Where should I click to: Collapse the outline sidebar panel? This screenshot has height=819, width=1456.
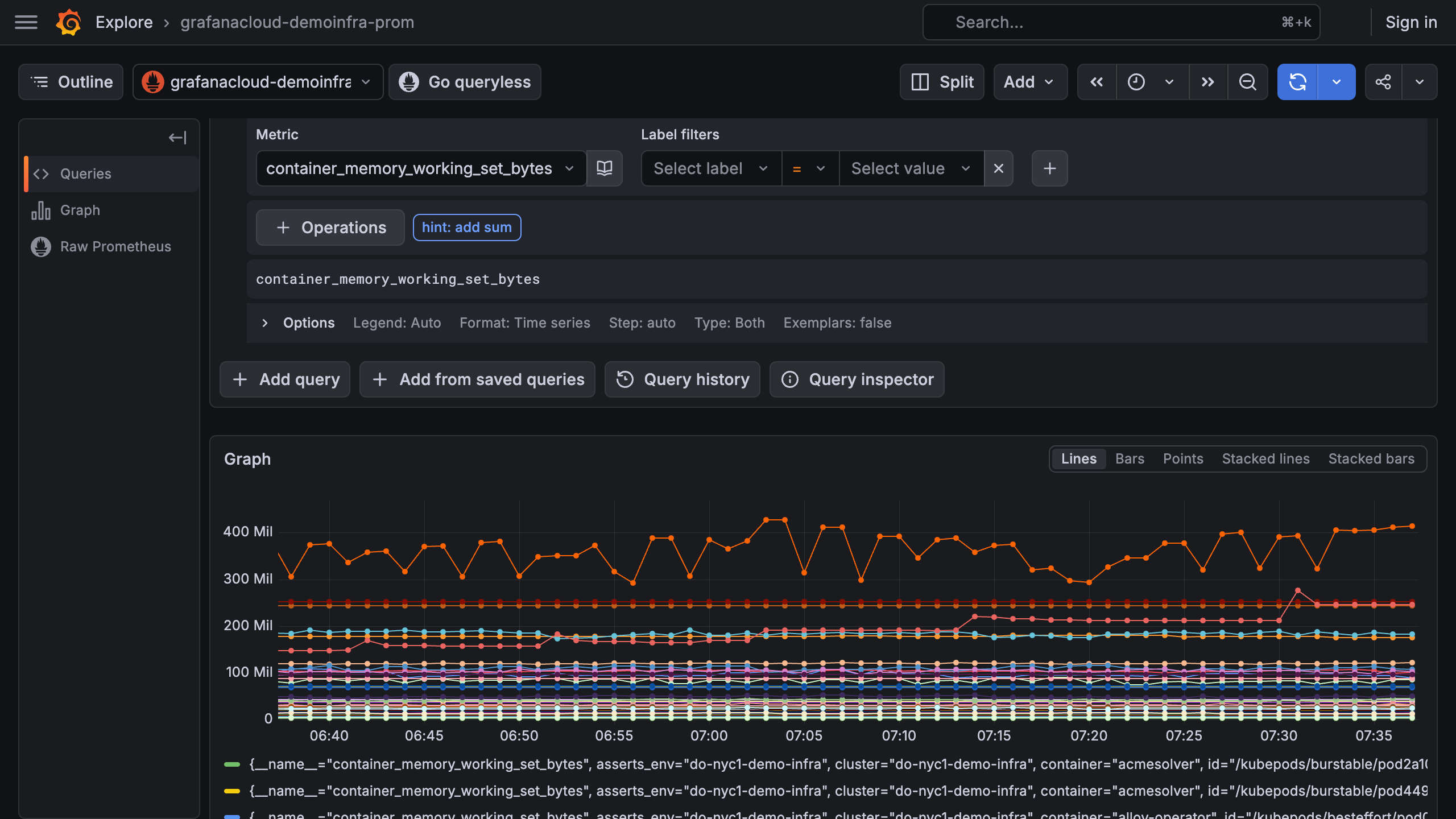(177, 138)
